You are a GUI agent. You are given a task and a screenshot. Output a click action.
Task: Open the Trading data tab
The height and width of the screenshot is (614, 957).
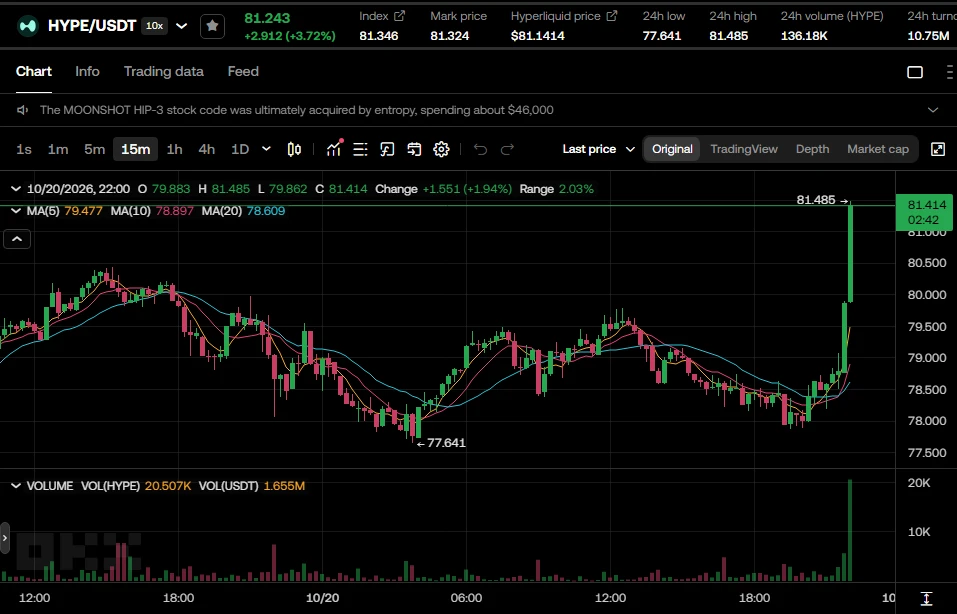click(164, 71)
